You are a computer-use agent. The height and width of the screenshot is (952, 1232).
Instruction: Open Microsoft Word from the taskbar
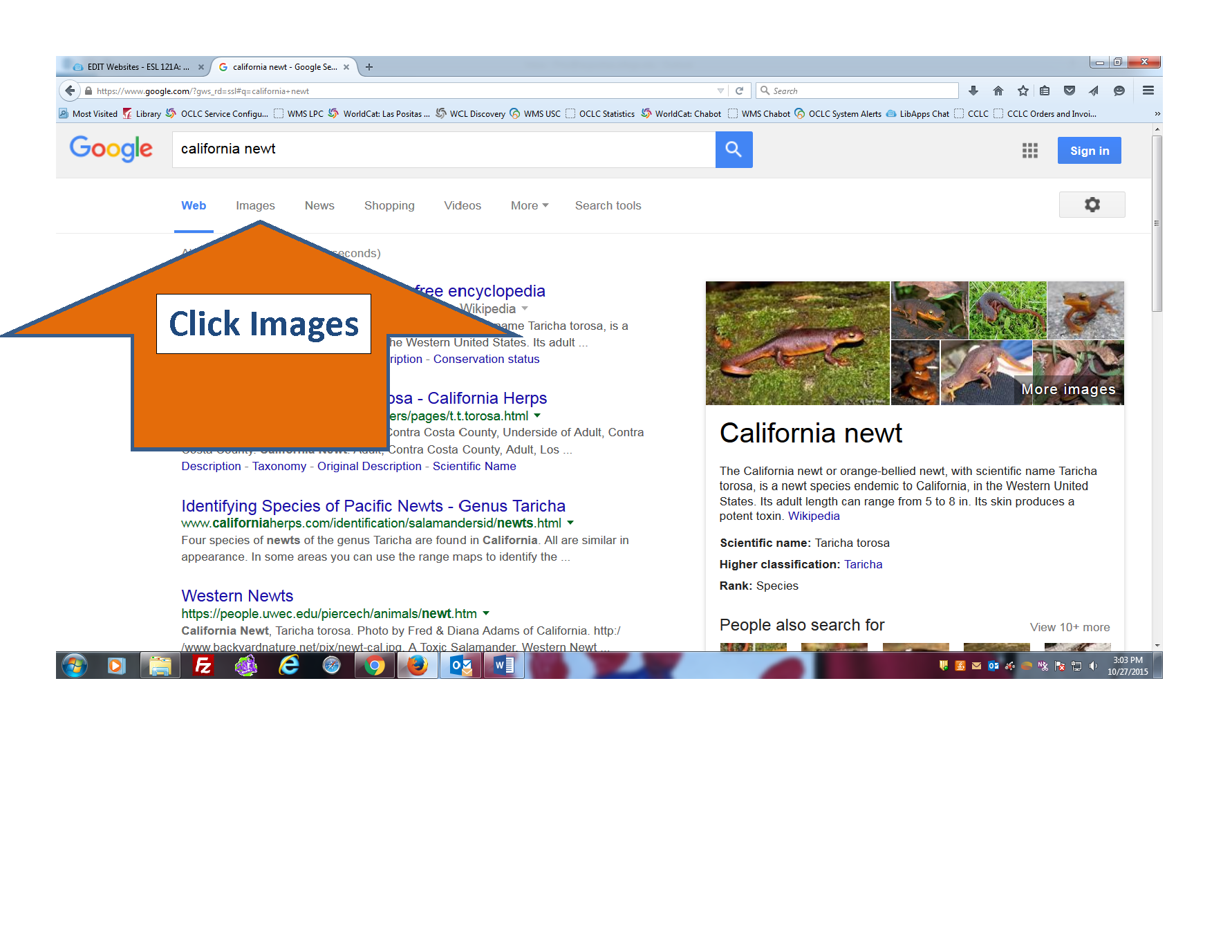(504, 666)
